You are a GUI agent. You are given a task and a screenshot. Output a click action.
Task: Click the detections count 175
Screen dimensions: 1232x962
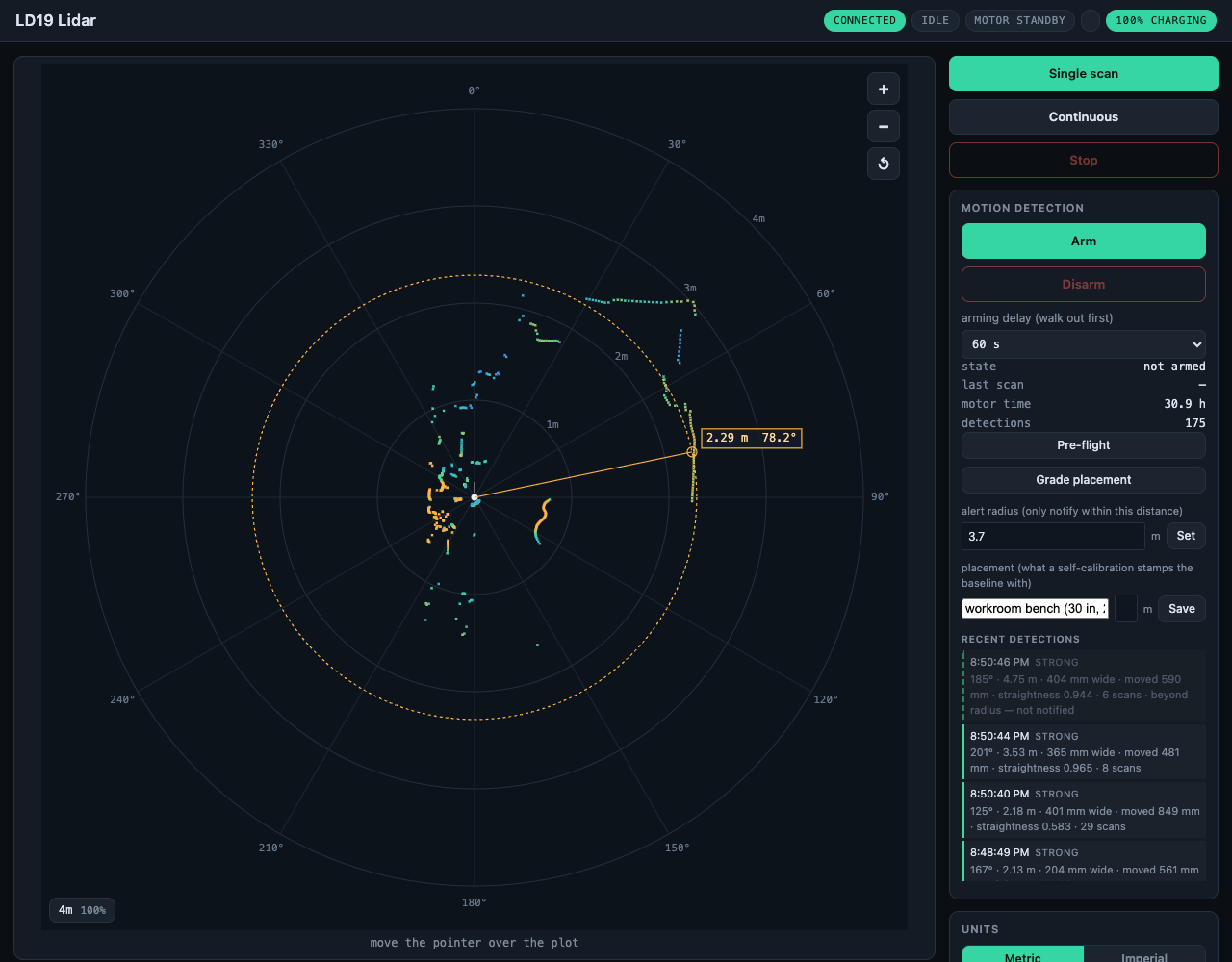click(x=1194, y=423)
